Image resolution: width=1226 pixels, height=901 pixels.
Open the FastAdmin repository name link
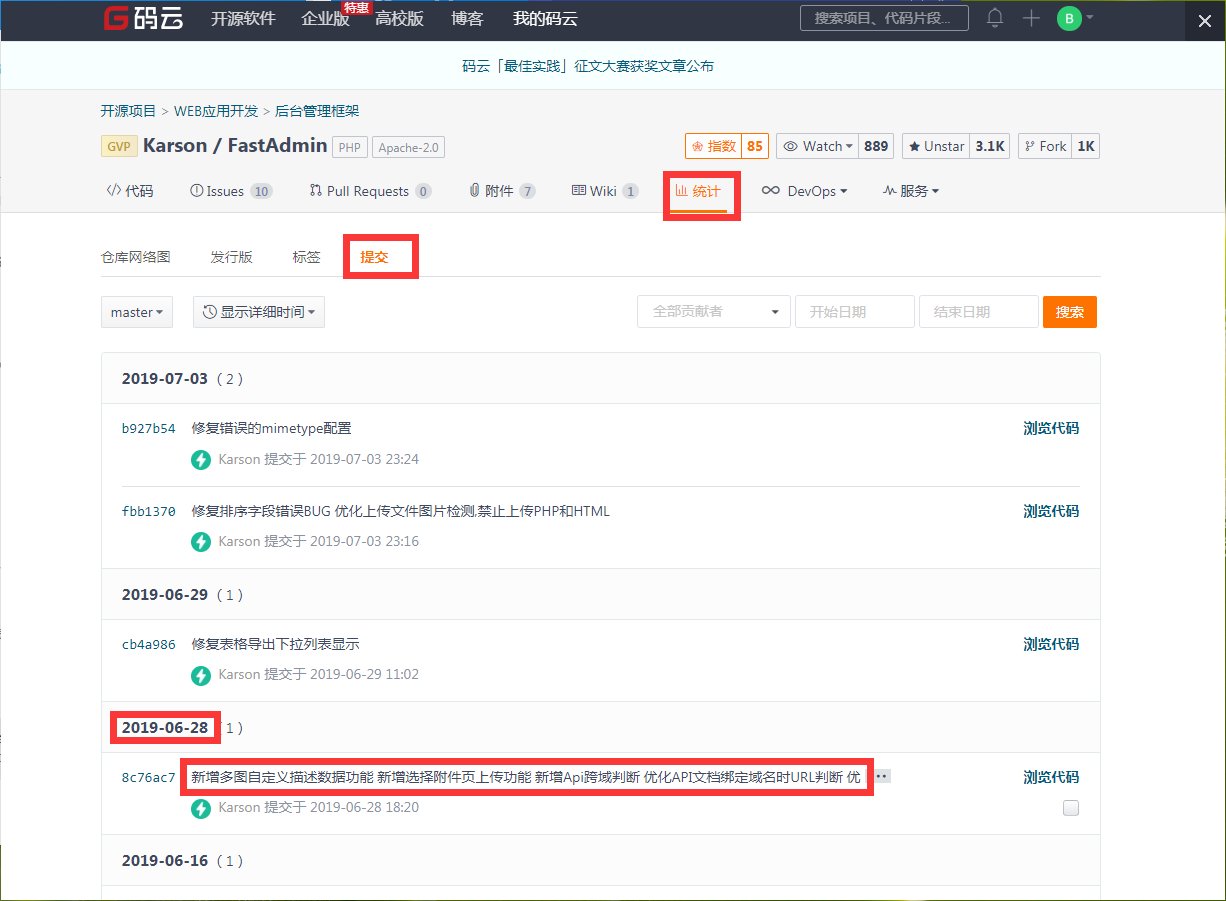pyautogui.click(x=278, y=145)
